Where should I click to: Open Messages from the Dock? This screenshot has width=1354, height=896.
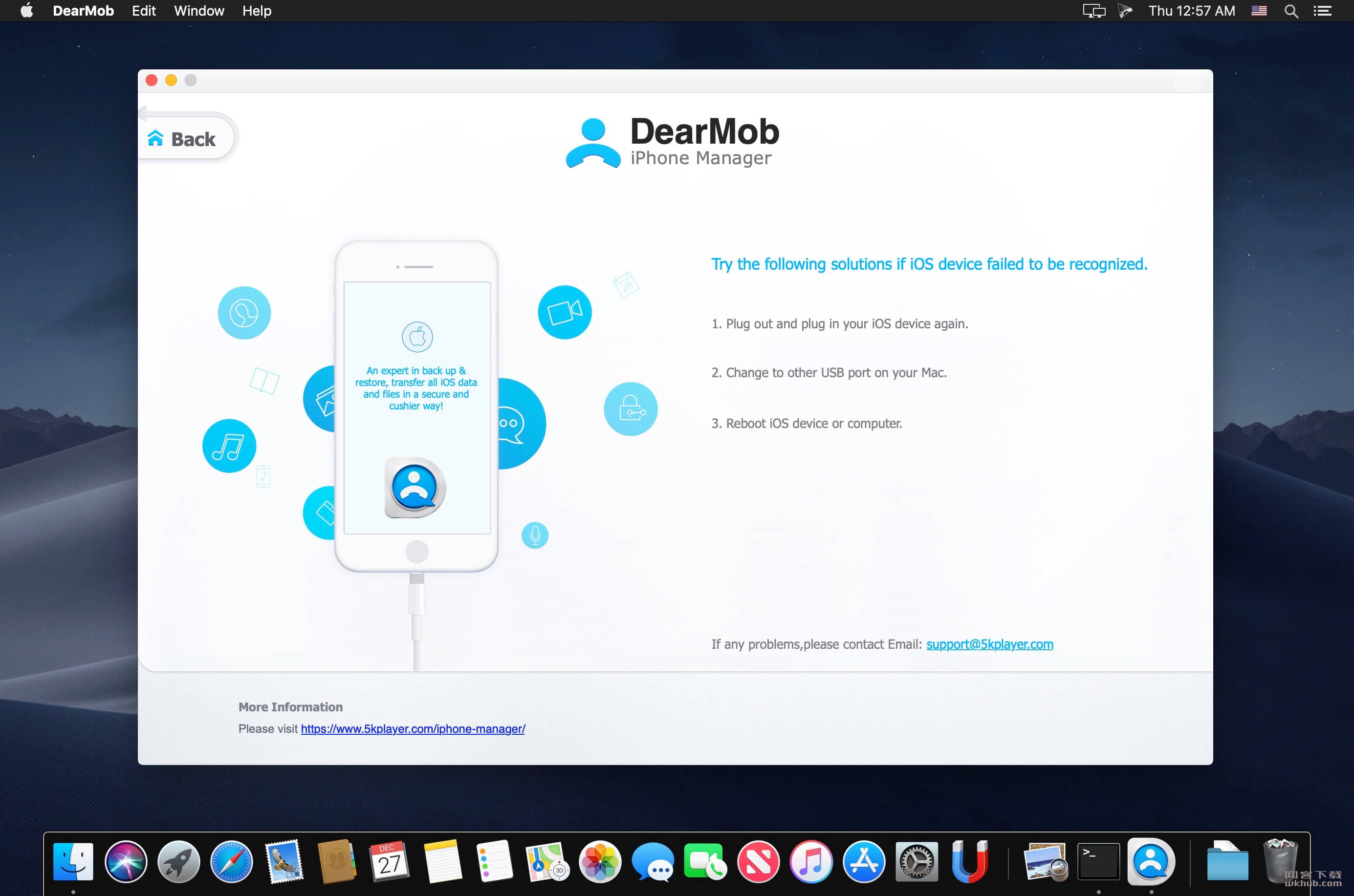[x=653, y=861]
